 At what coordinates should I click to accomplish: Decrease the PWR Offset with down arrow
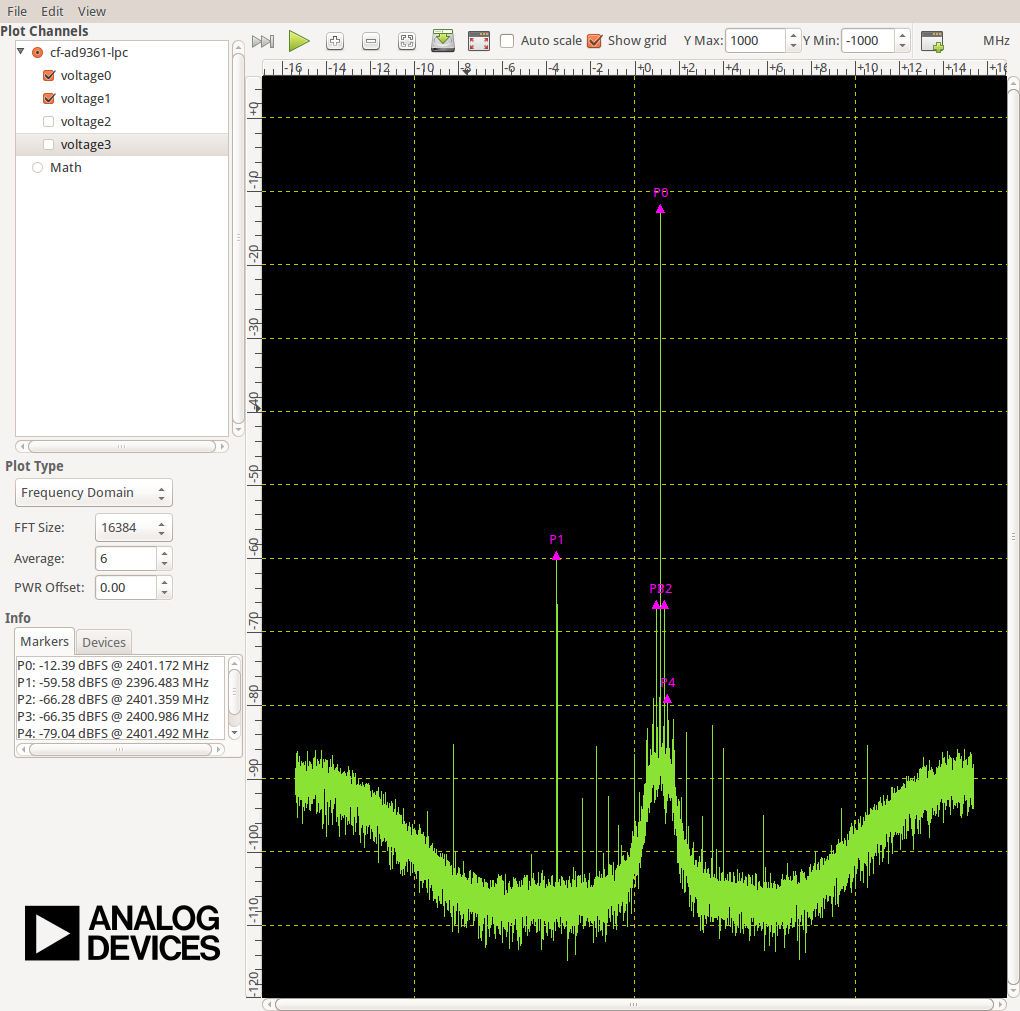tap(165, 593)
